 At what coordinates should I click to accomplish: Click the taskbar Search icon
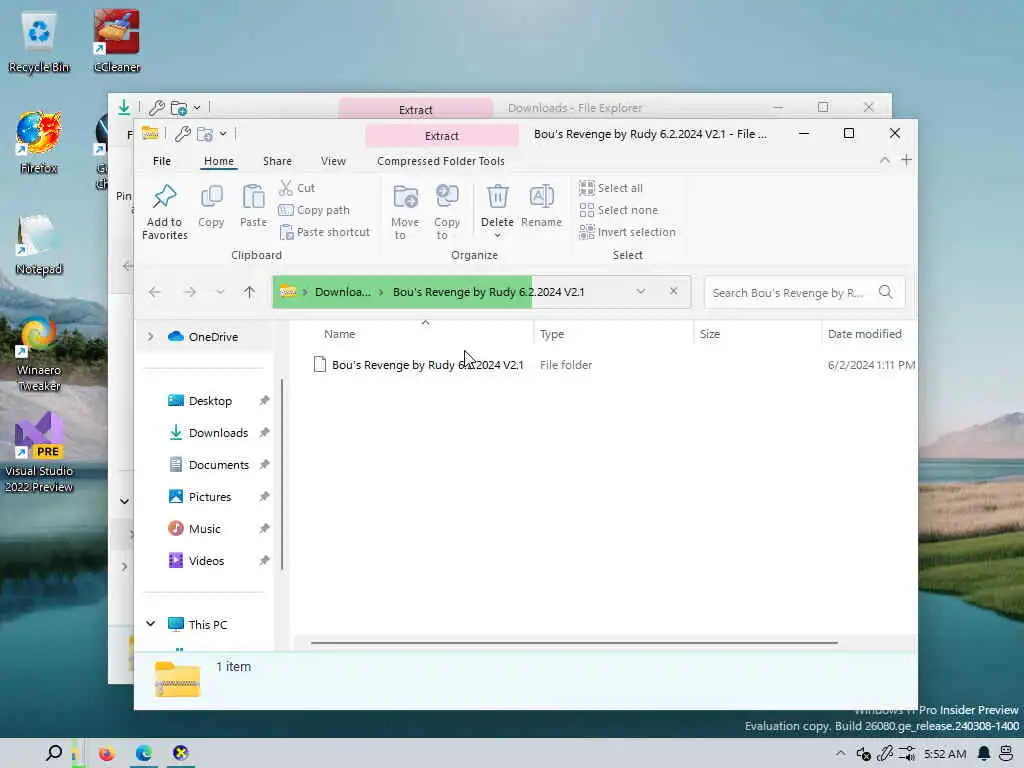(x=54, y=754)
